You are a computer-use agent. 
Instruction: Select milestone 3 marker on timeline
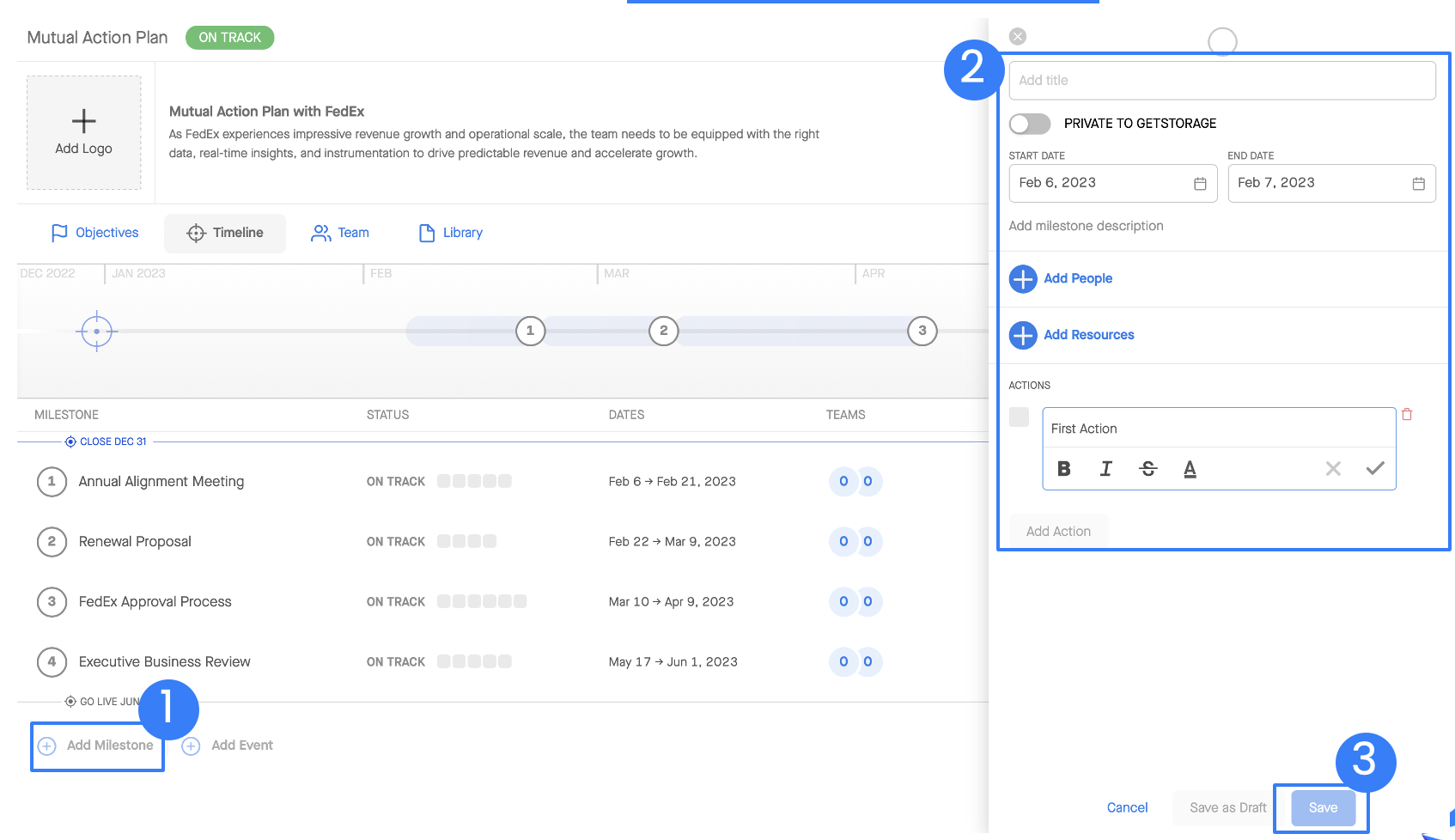[922, 331]
